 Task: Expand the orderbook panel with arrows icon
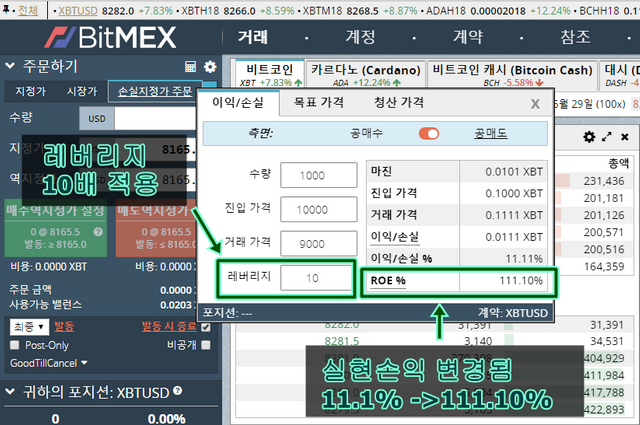(x=607, y=137)
